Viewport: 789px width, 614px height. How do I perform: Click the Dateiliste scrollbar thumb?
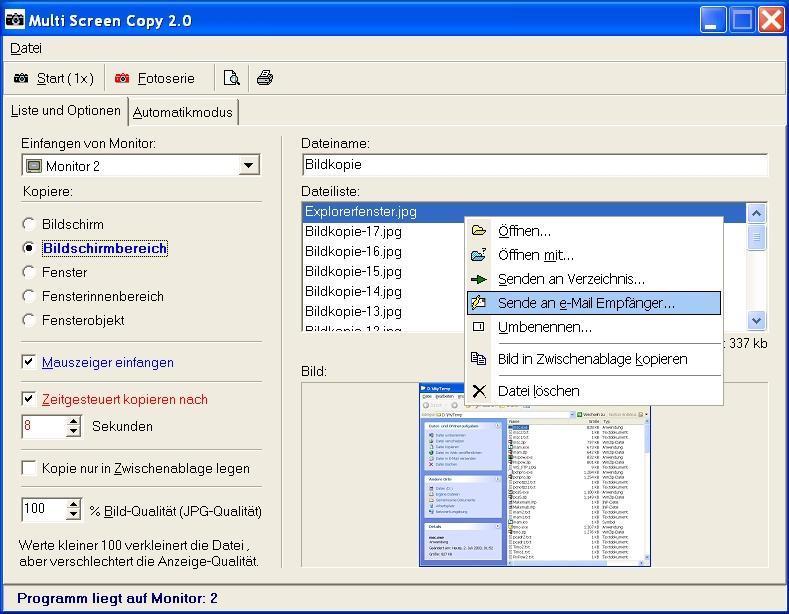click(756, 237)
